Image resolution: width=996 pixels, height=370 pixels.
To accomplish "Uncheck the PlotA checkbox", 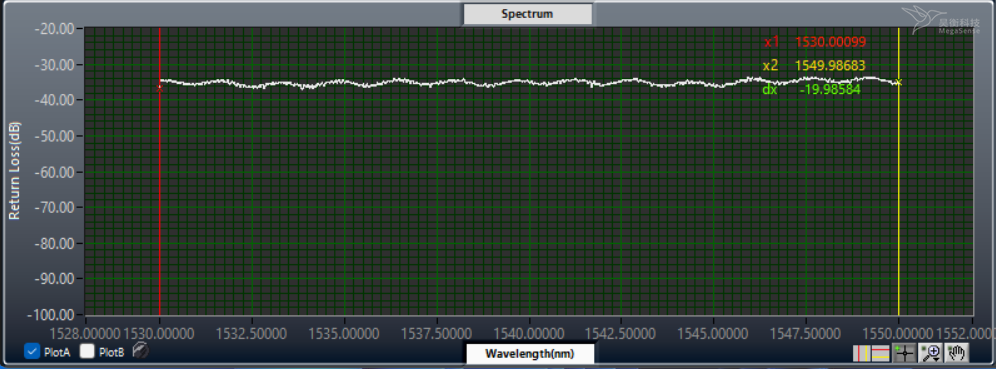I will [32, 351].
